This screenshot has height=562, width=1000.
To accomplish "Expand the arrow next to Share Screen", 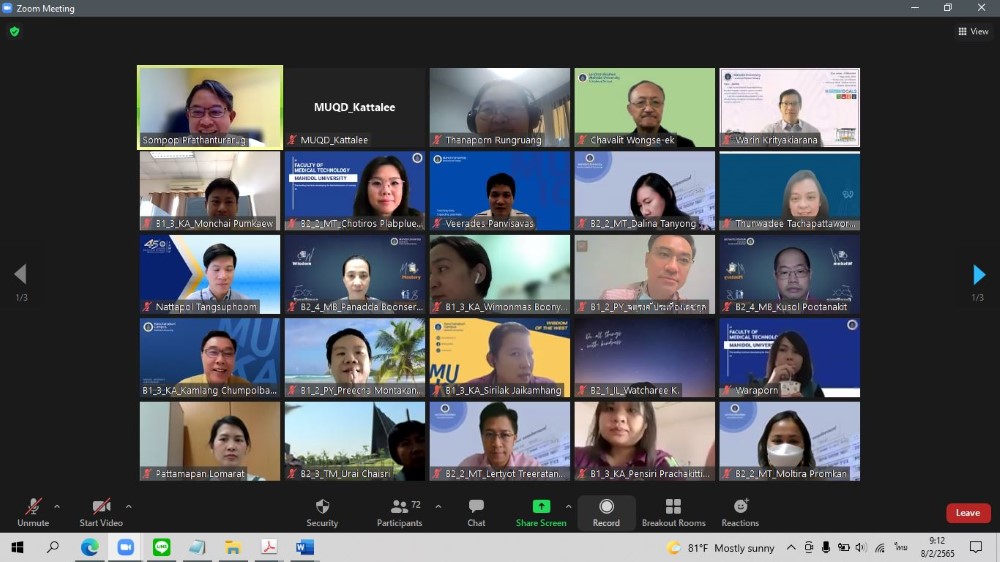I will coord(569,507).
